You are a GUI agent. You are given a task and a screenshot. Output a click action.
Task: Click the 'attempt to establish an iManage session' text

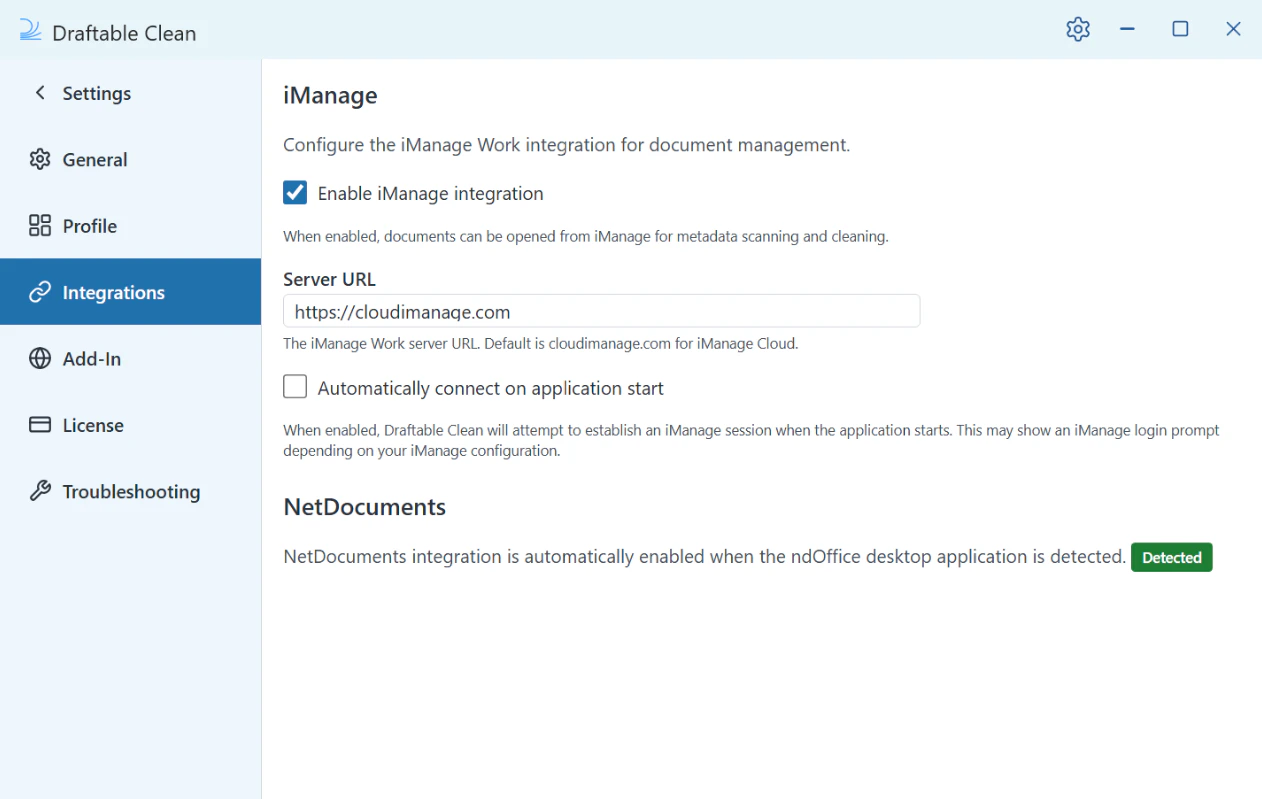[x=751, y=441]
